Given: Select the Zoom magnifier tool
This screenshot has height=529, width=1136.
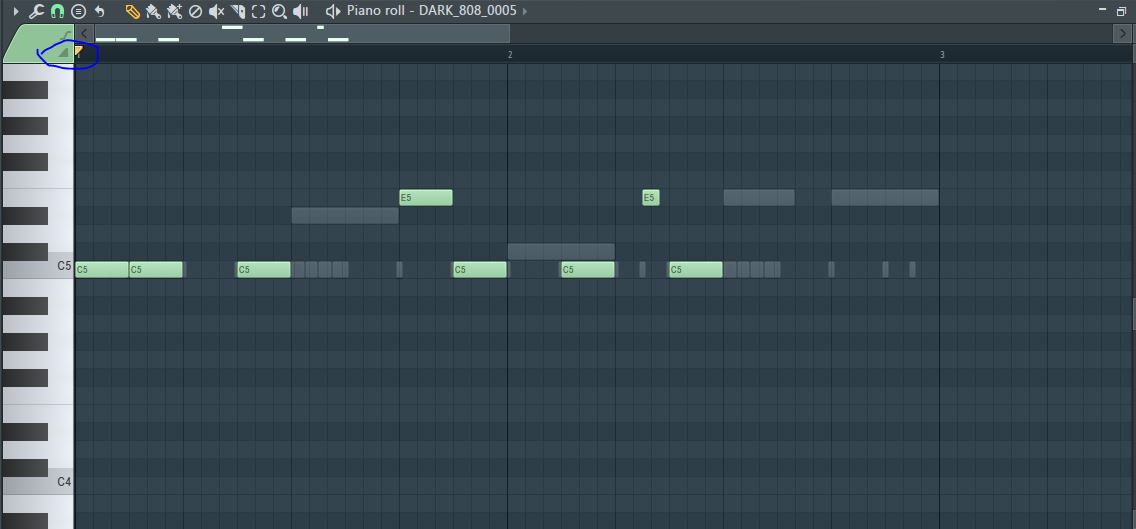Looking at the screenshot, I should (279, 11).
